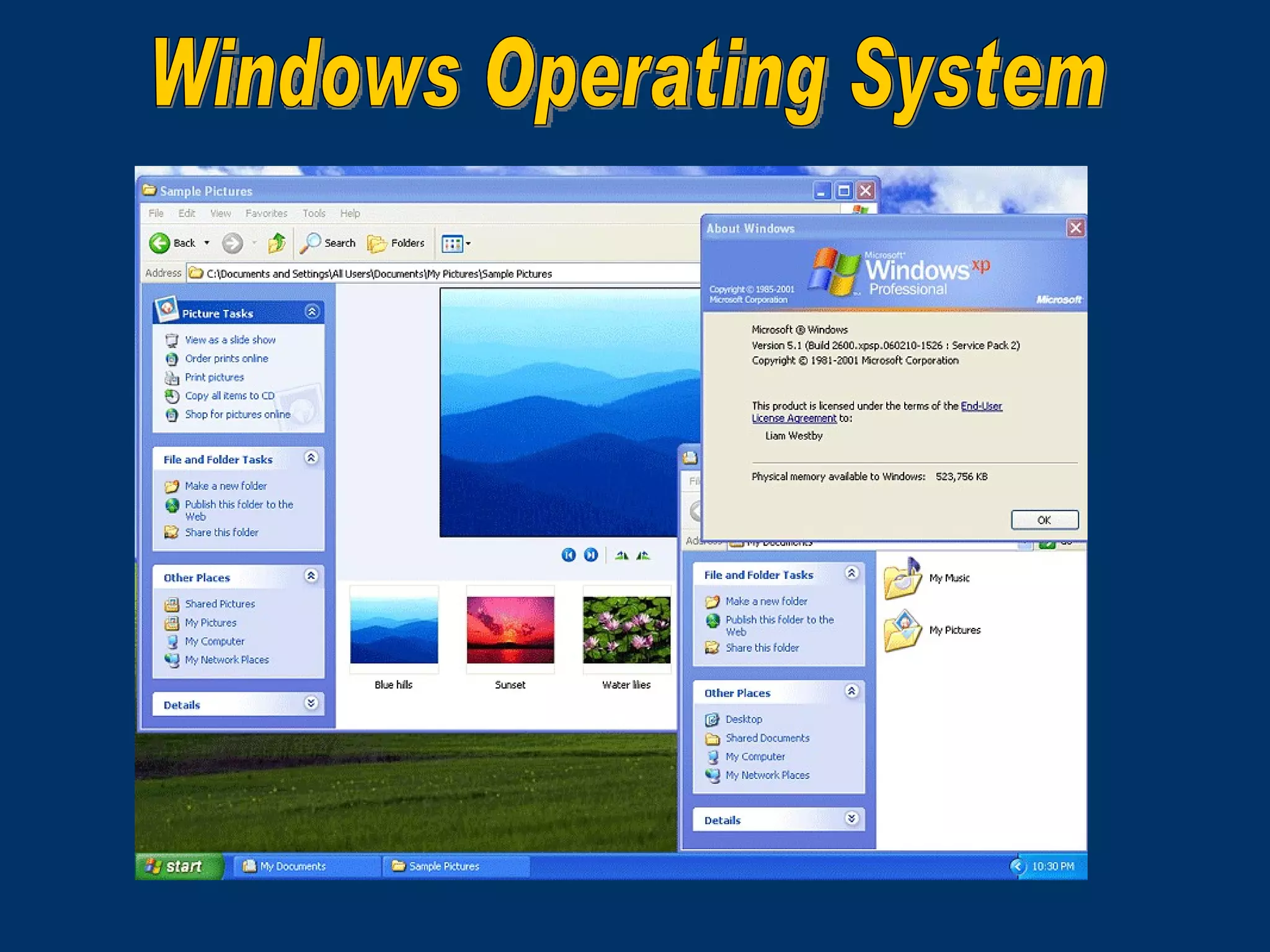Switch to My Documents taskbar button
The height and width of the screenshot is (952, 1270).
pyautogui.click(x=307, y=866)
